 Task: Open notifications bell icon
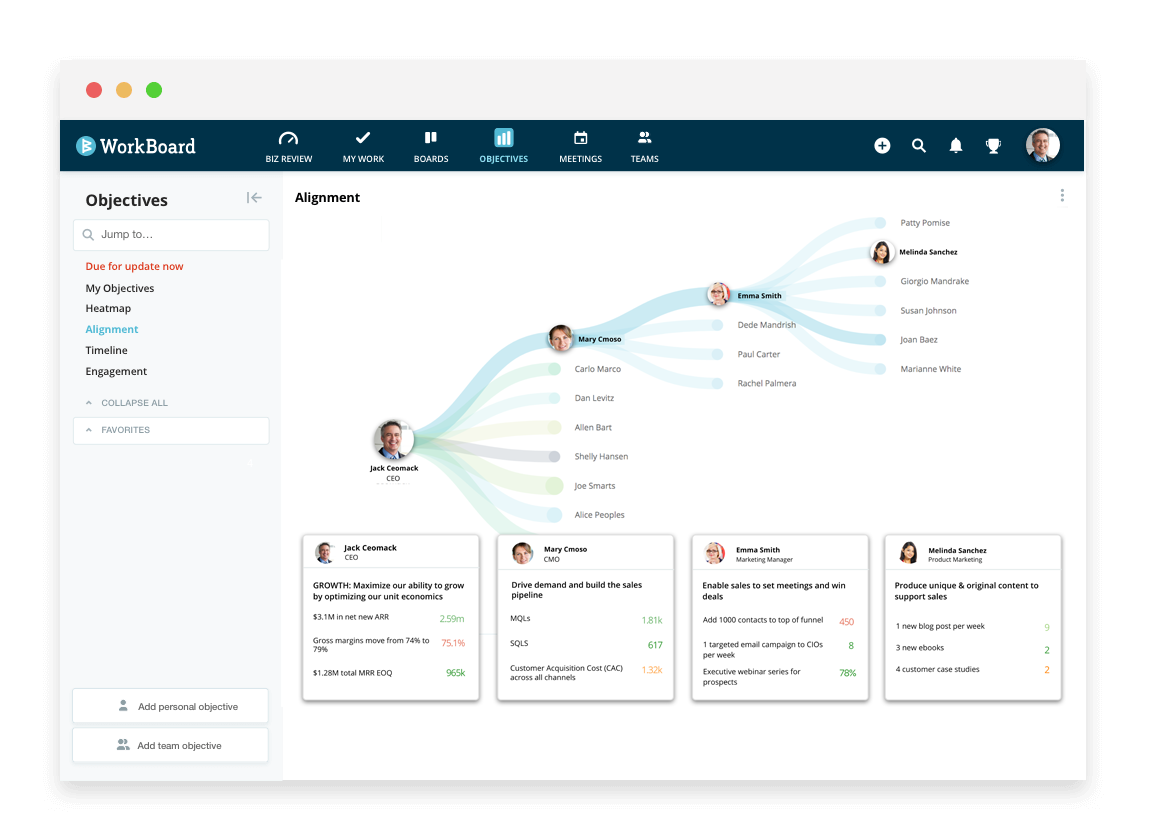956,146
